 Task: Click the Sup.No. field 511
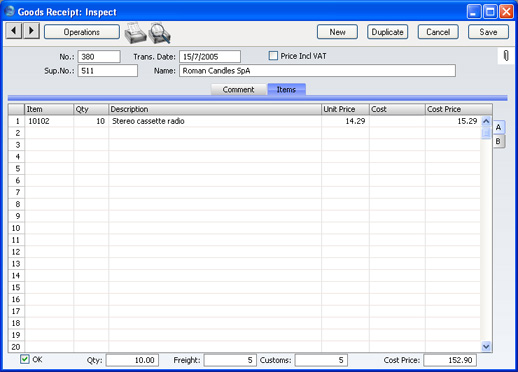pyautogui.click(x=108, y=71)
